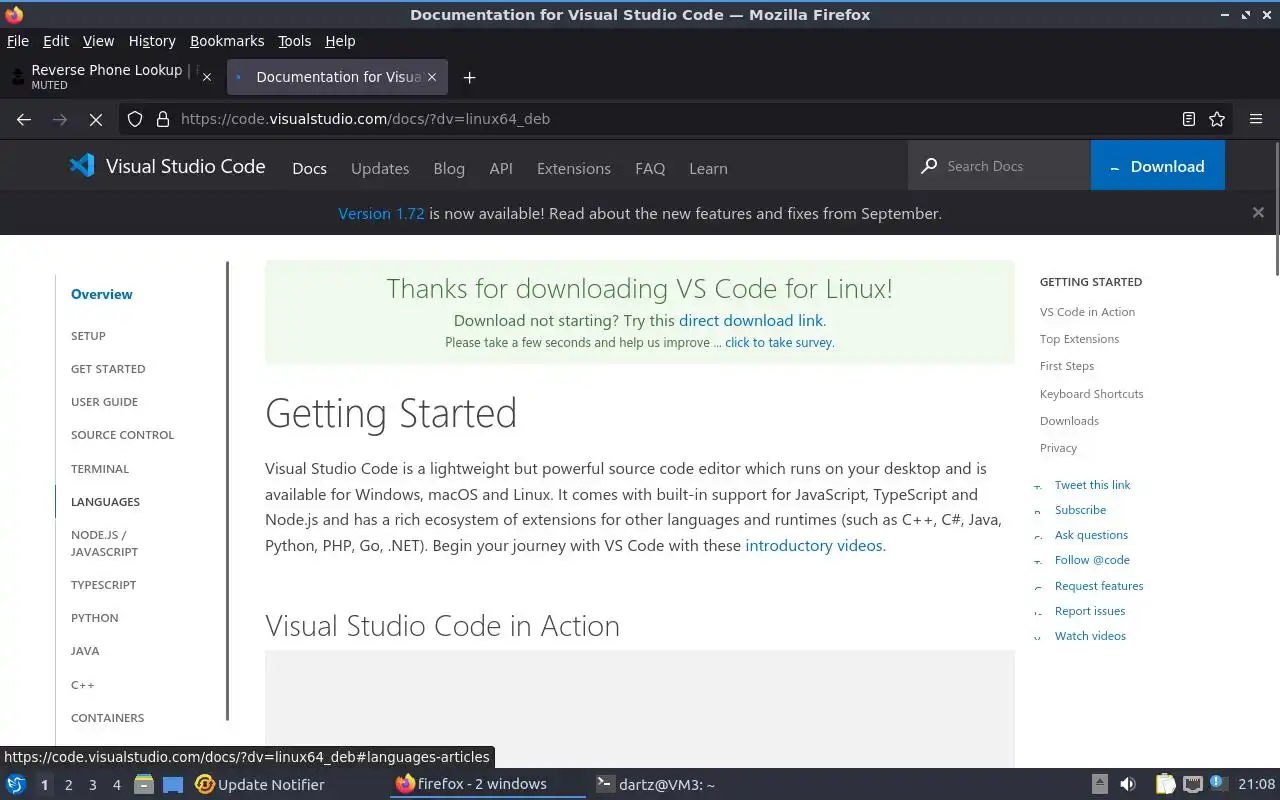Open a new browser tab

(x=469, y=77)
